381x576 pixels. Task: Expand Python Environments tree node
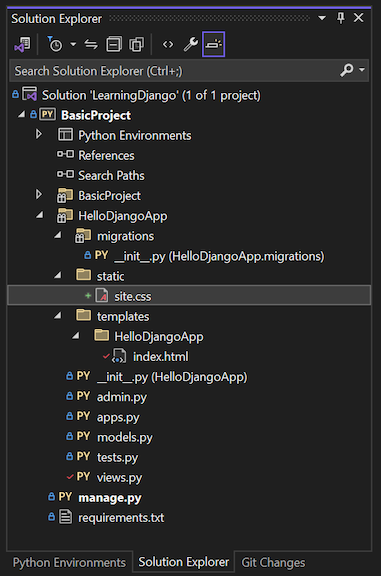[x=39, y=134]
